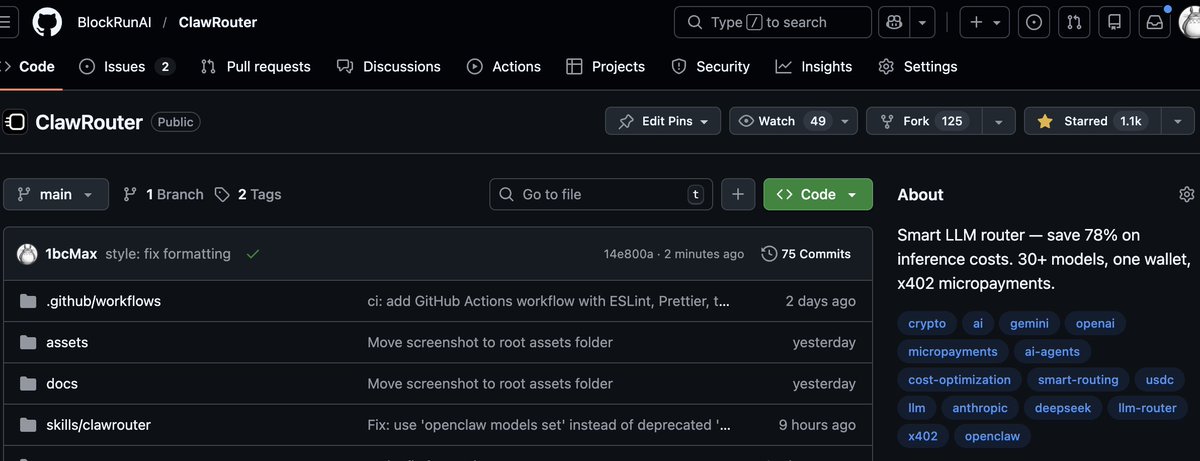The width and height of the screenshot is (1200, 461).
Task: Switch to the Settings tab
Action: [x=917, y=66]
